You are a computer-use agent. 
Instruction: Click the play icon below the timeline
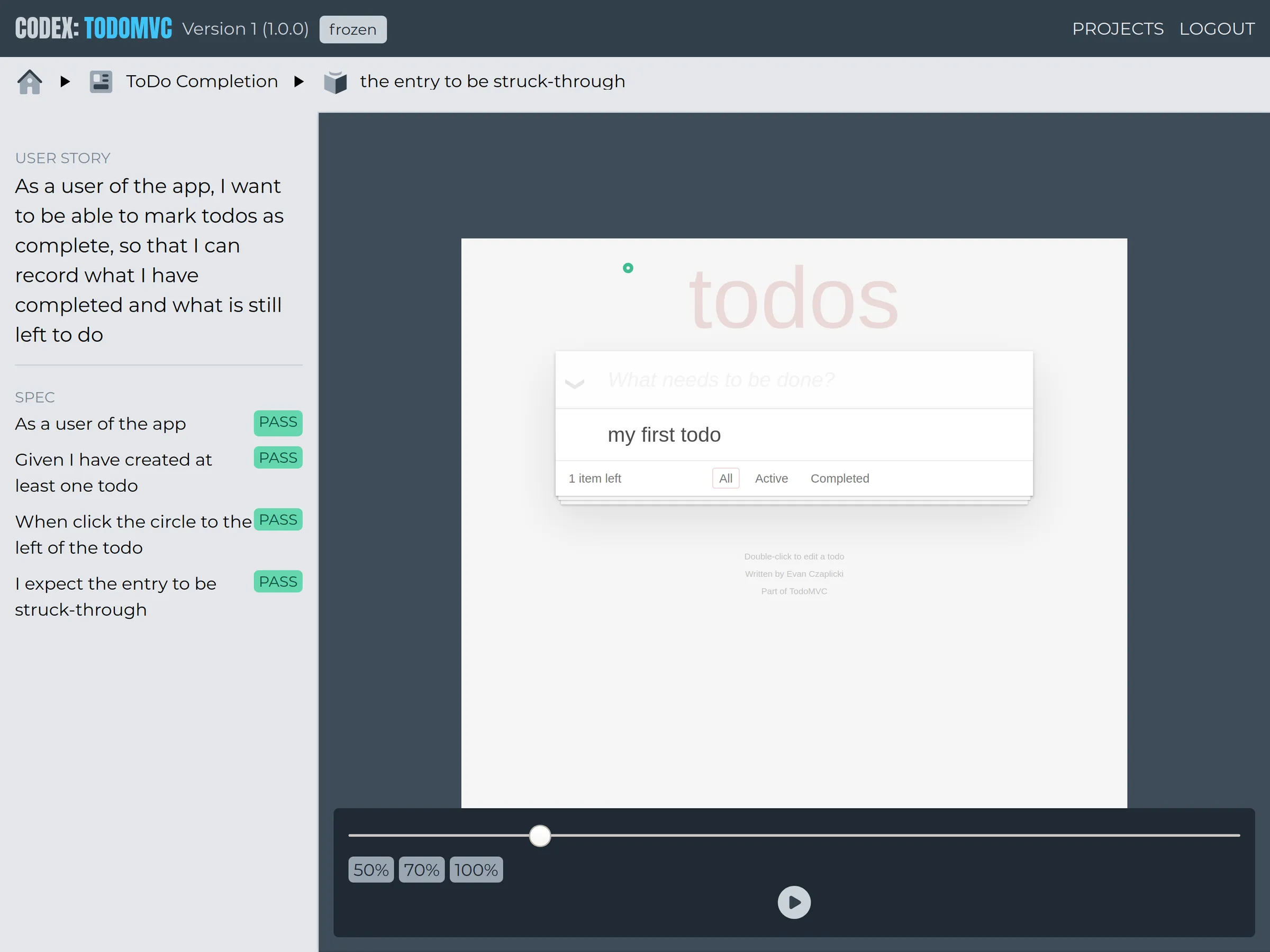coord(793,902)
